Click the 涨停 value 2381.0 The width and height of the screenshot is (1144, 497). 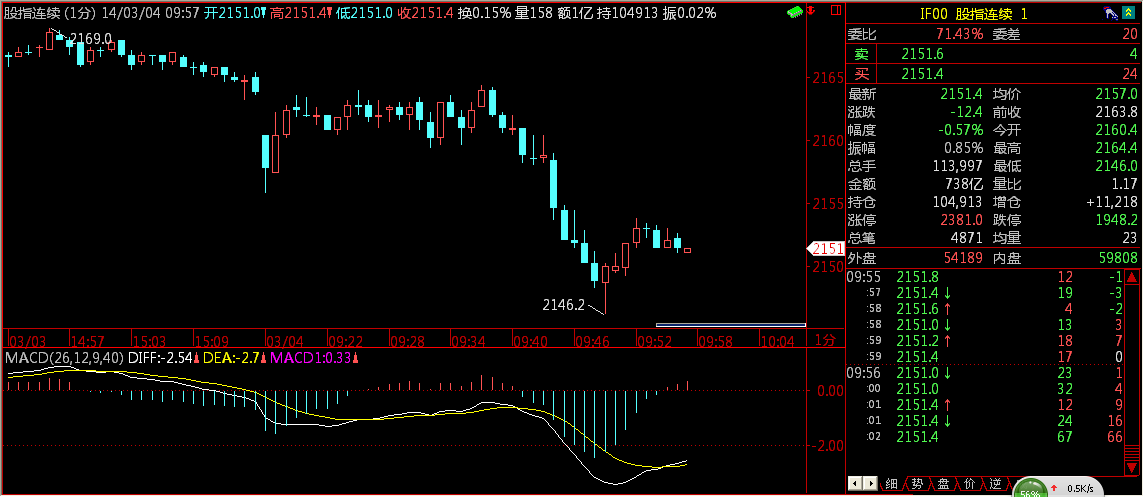(962, 220)
